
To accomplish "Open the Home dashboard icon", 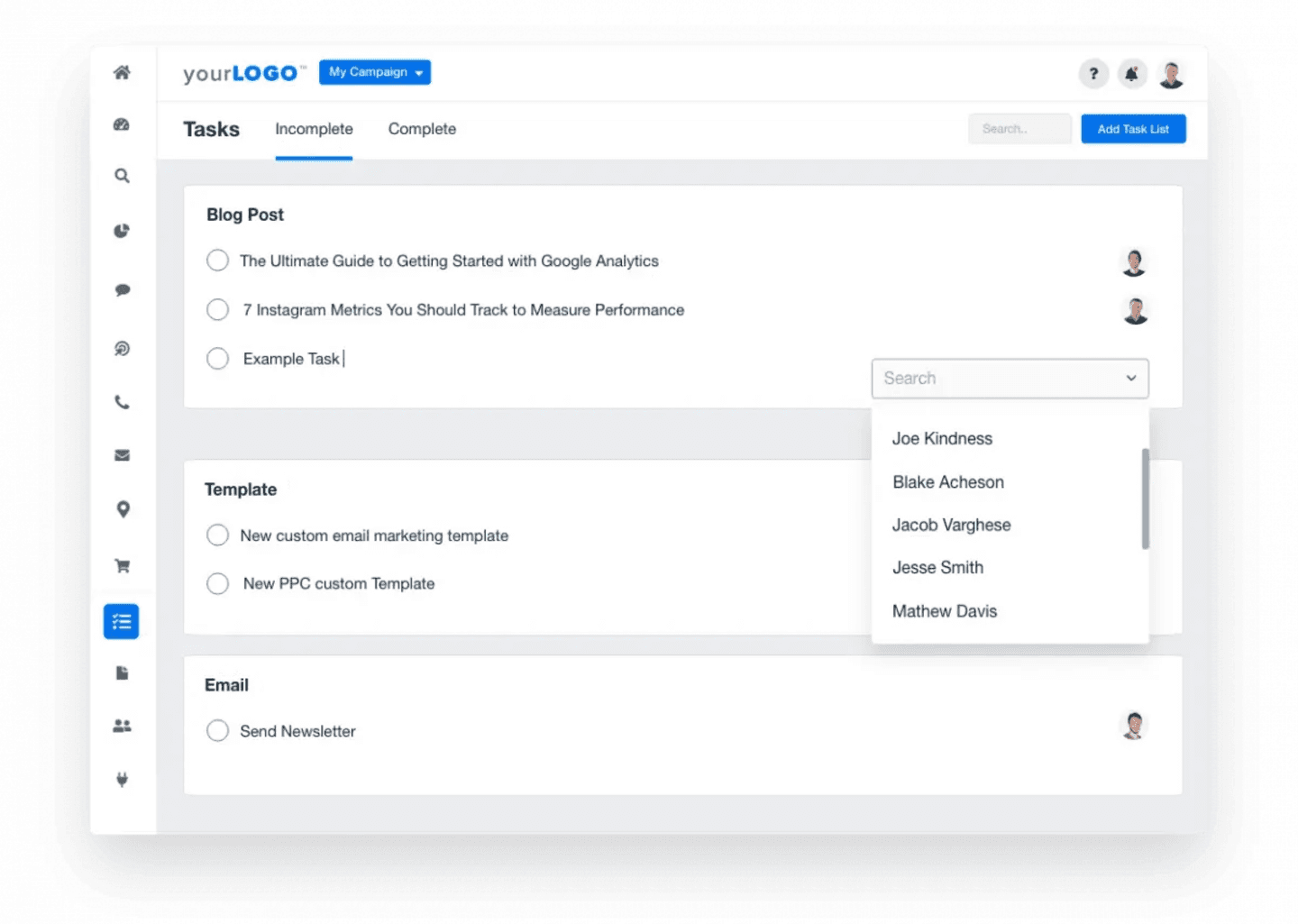I will pyautogui.click(x=122, y=73).
